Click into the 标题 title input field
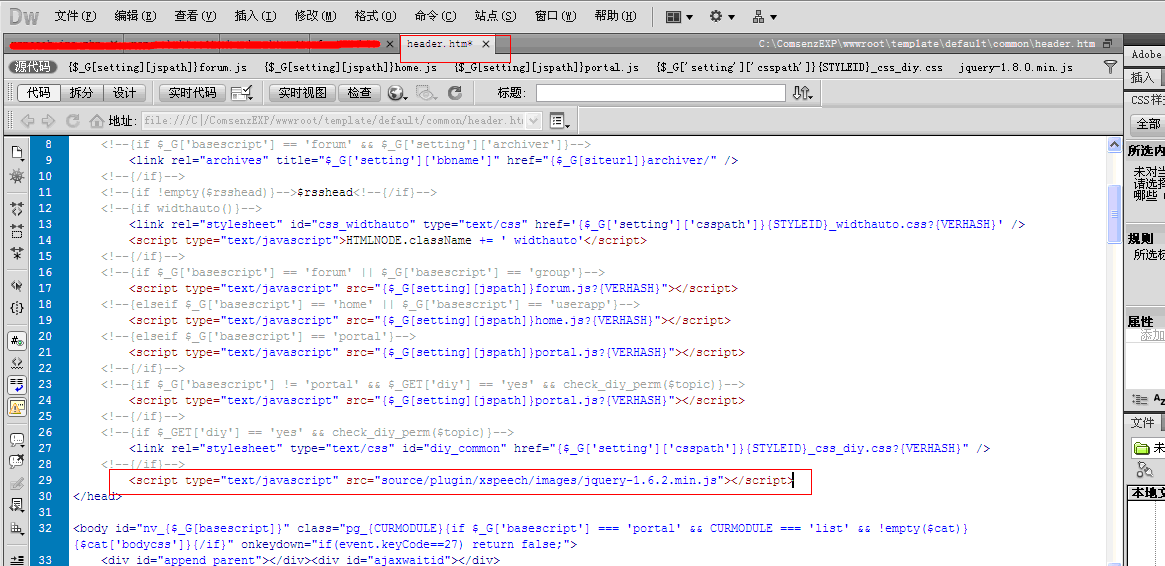 point(661,93)
